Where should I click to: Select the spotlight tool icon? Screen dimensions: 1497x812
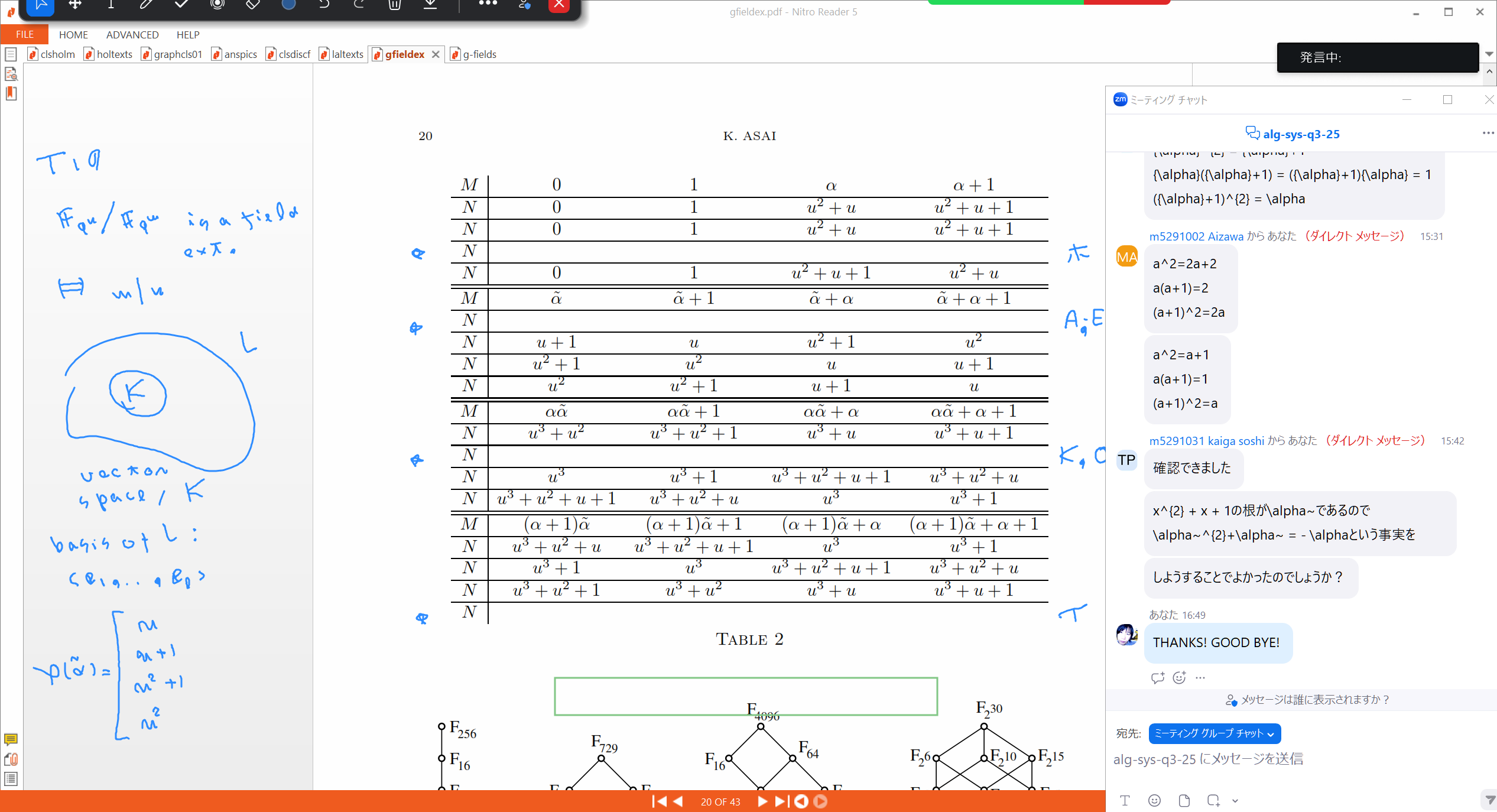click(217, 5)
